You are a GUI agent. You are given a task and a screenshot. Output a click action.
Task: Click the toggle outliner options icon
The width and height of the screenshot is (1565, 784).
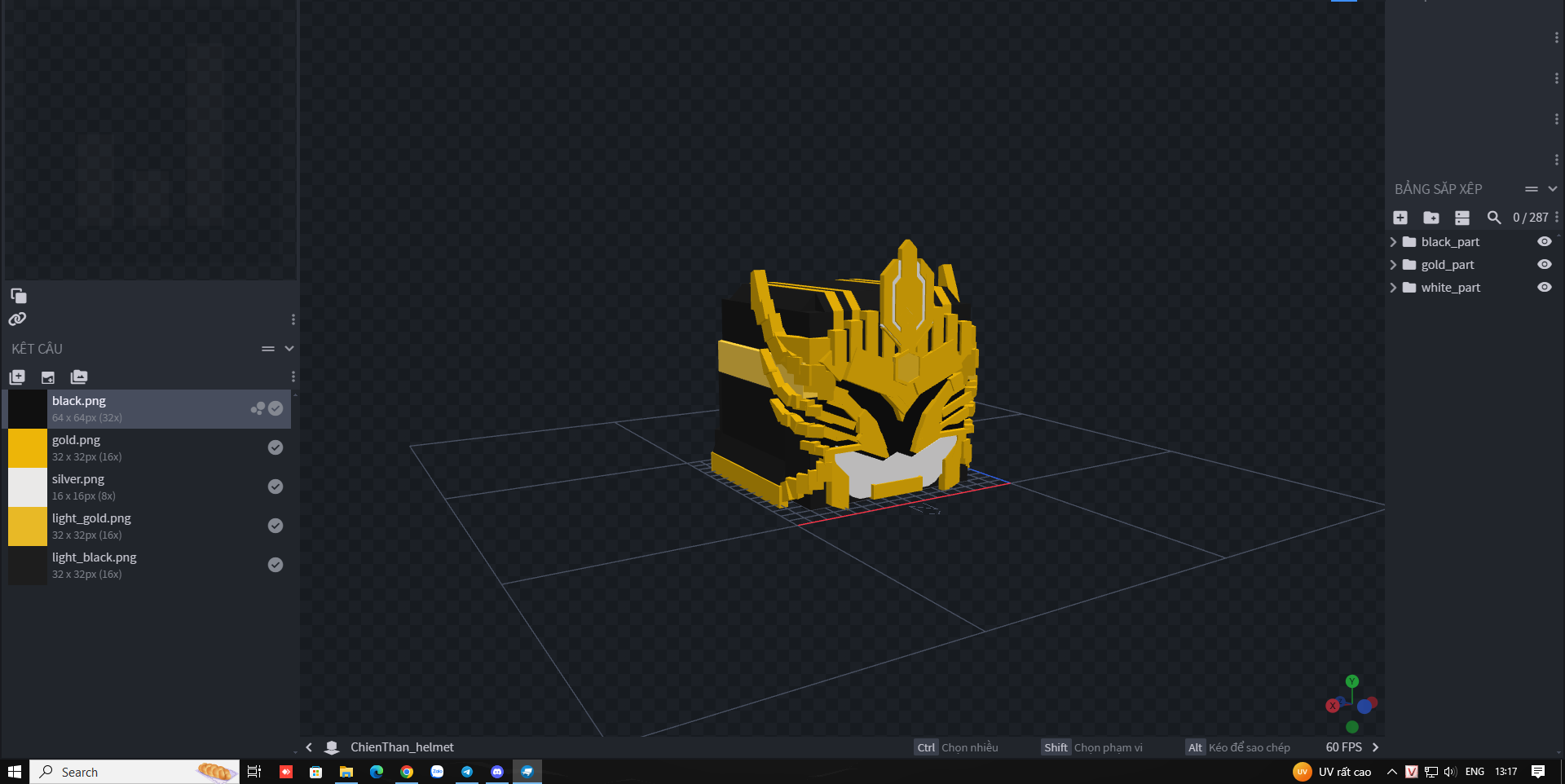(1461, 218)
